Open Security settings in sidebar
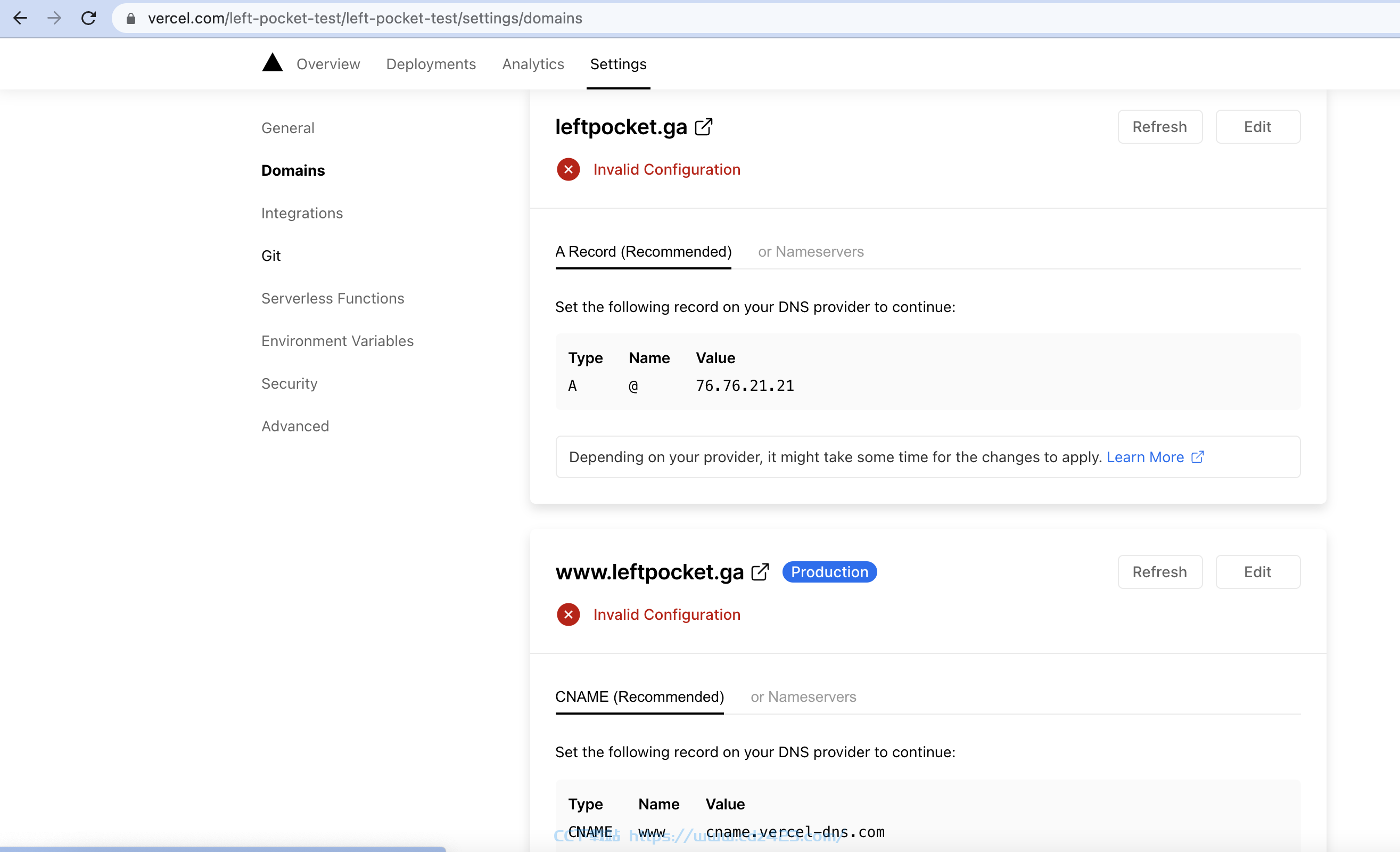Viewport: 1400px width, 852px height. tap(289, 383)
